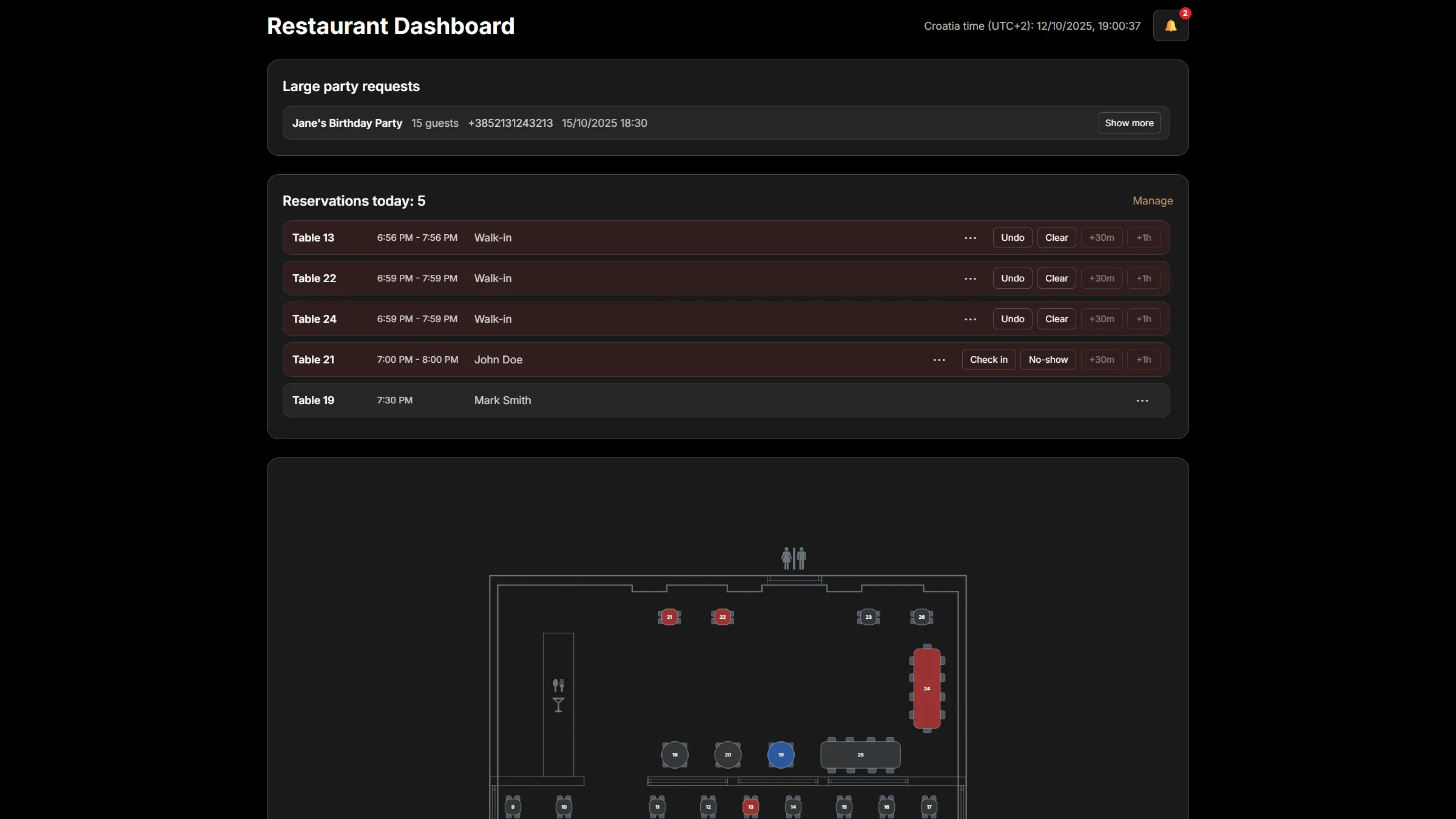1456x819 pixels.
Task: Select red table 21 on floor plan
Action: point(669,617)
